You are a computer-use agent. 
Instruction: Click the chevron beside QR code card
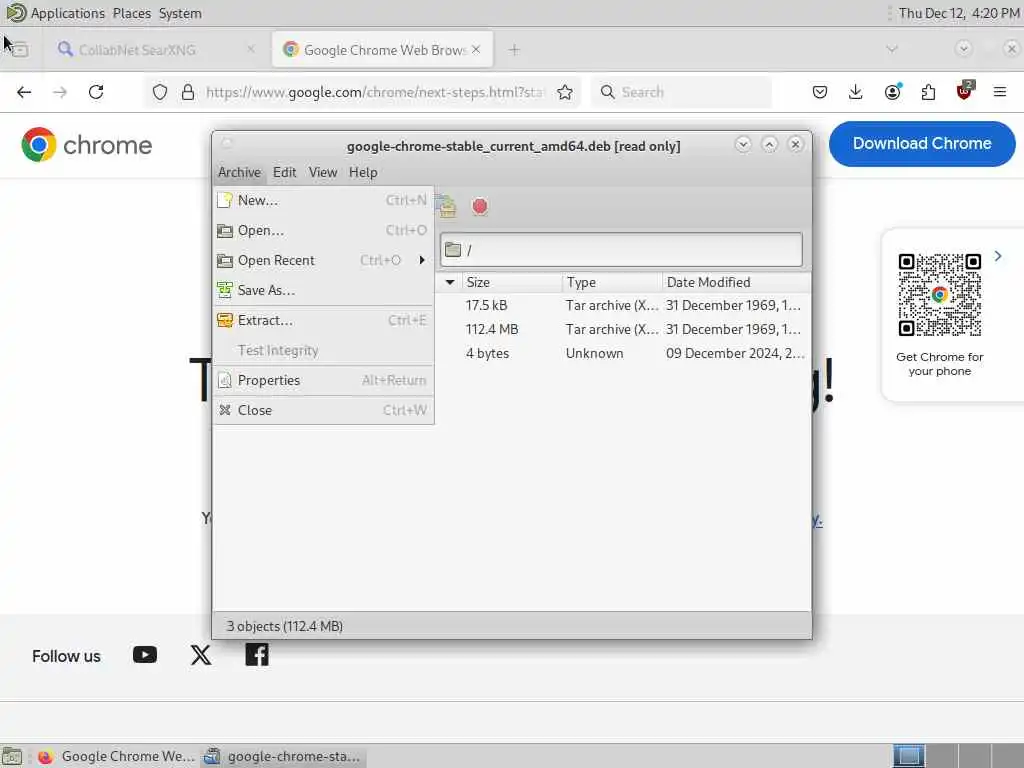pyautogui.click(x=998, y=256)
